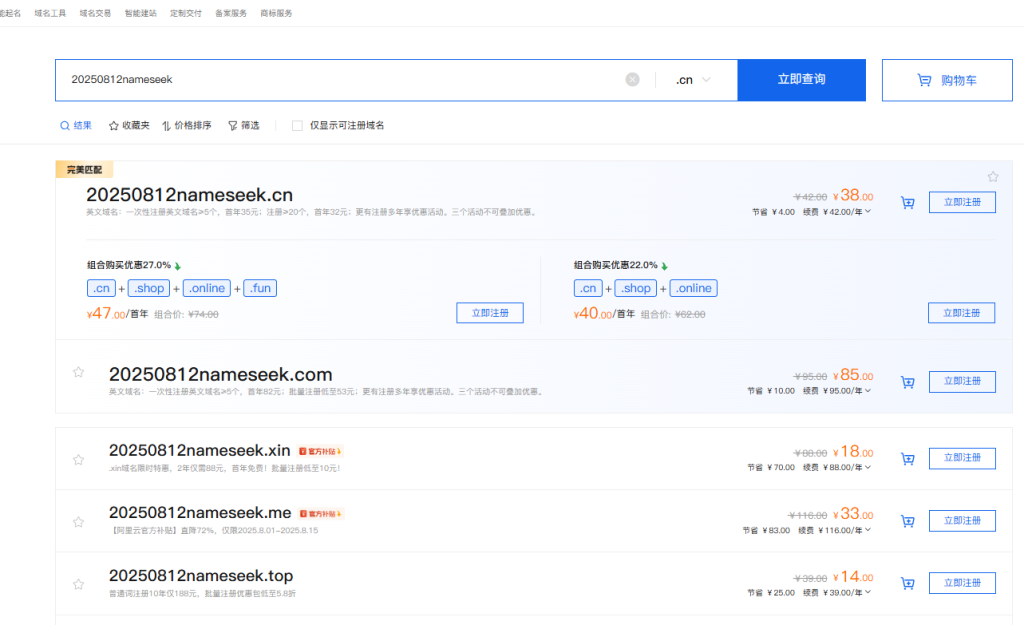The height and width of the screenshot is (625, 1024).
Task: Open the .cn domain suffix dropdown
Action: tap(693, 80)
